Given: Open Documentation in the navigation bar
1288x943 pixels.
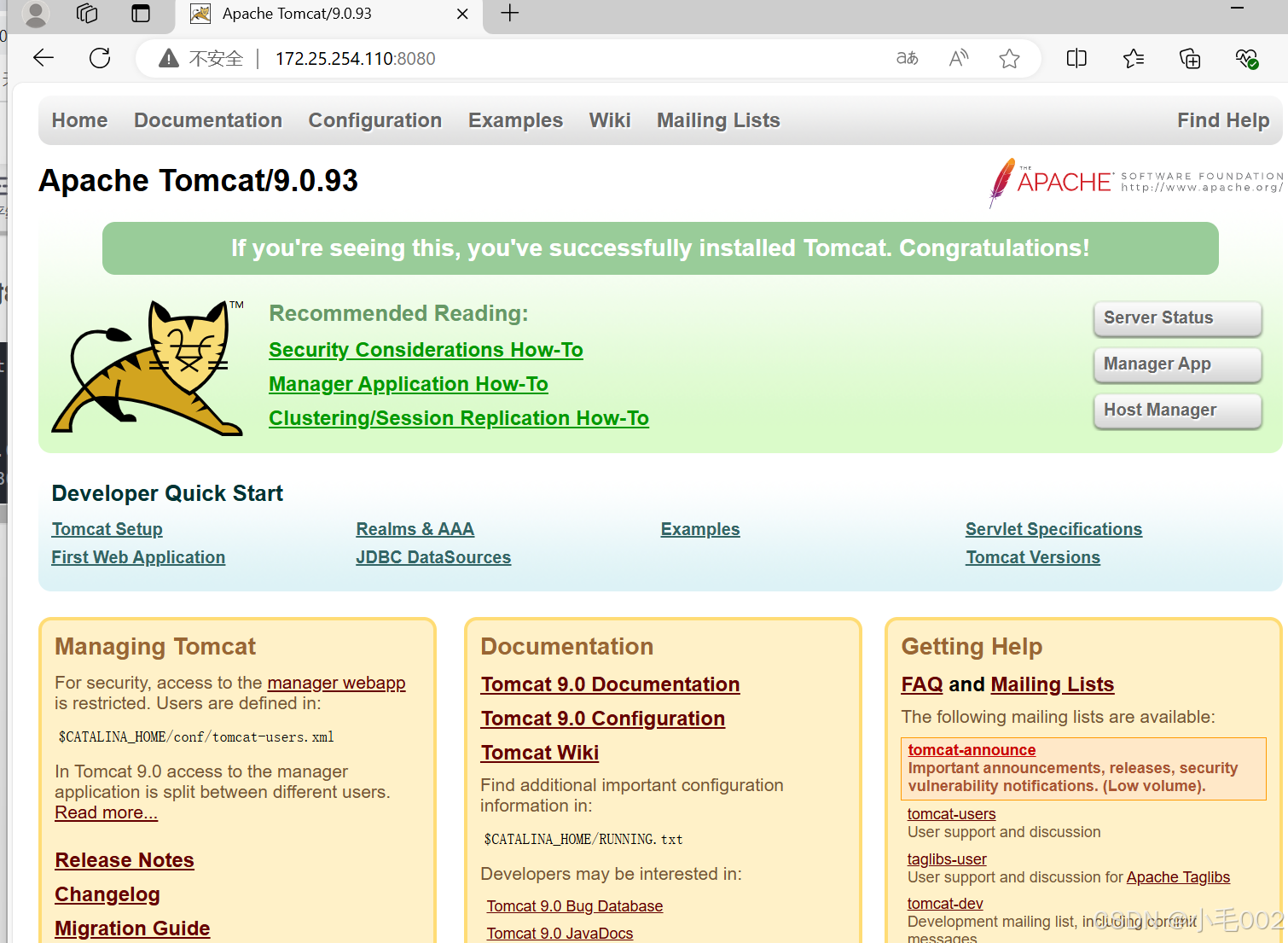Looking at the screenshot, I should point(208,120).
